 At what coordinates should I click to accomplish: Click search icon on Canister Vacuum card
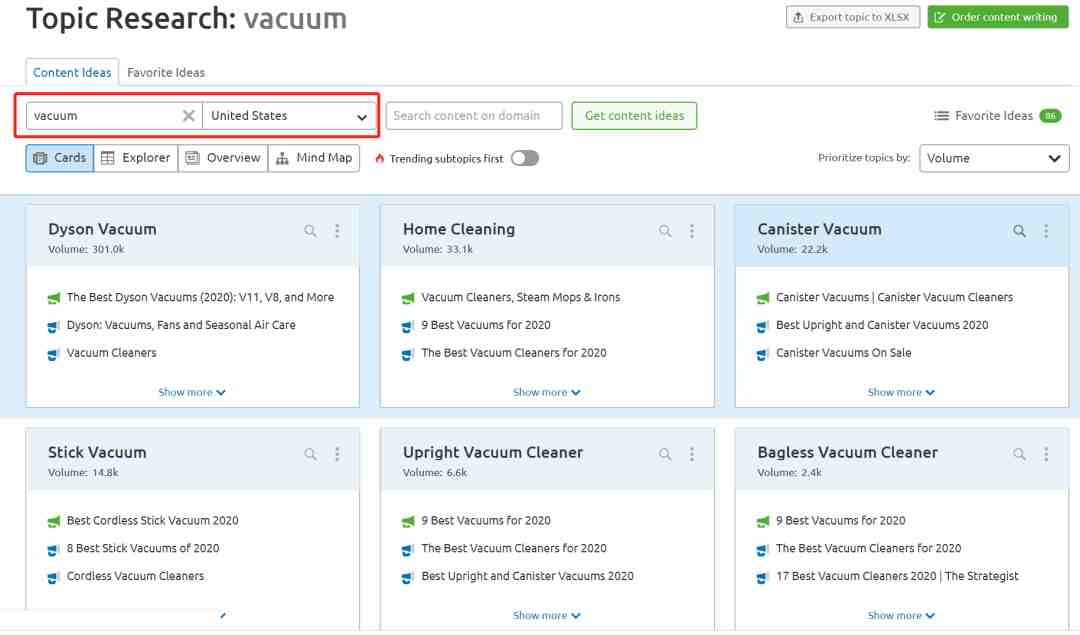tap(1019, 231)
